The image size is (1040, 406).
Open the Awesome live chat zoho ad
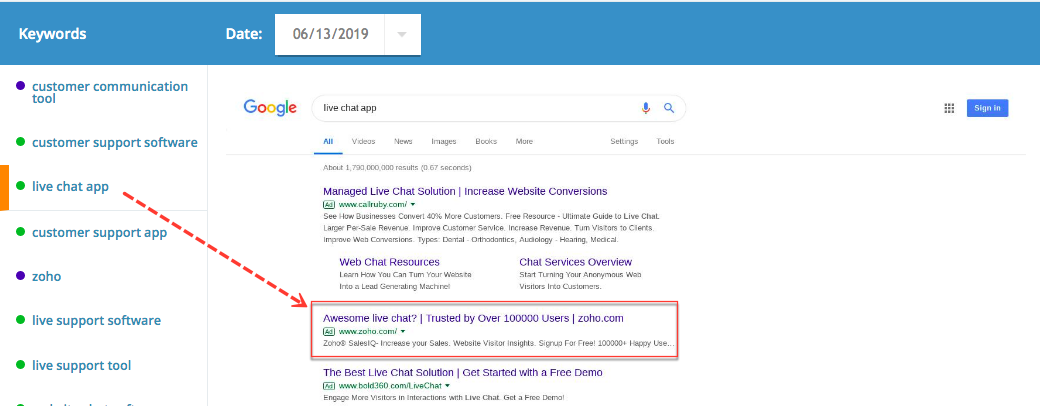point(473,318)
